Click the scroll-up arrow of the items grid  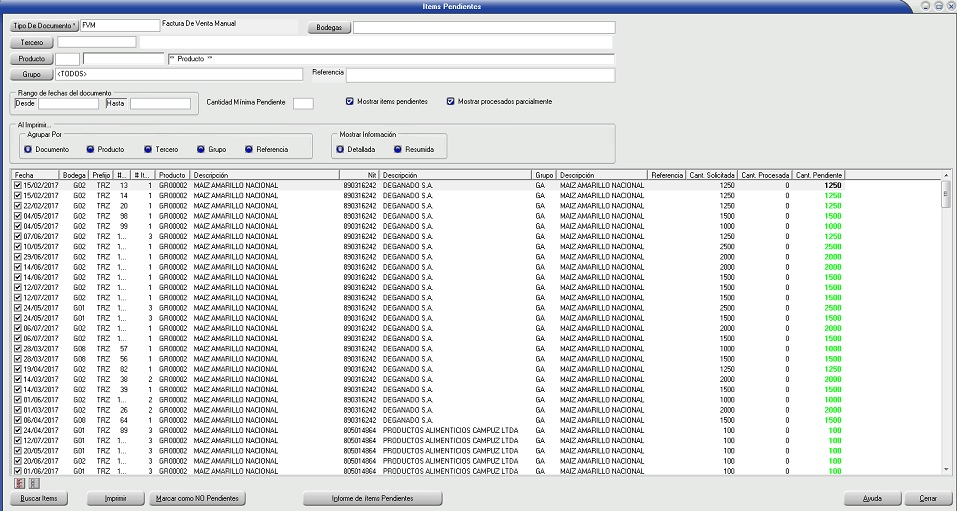coord(946,184)
